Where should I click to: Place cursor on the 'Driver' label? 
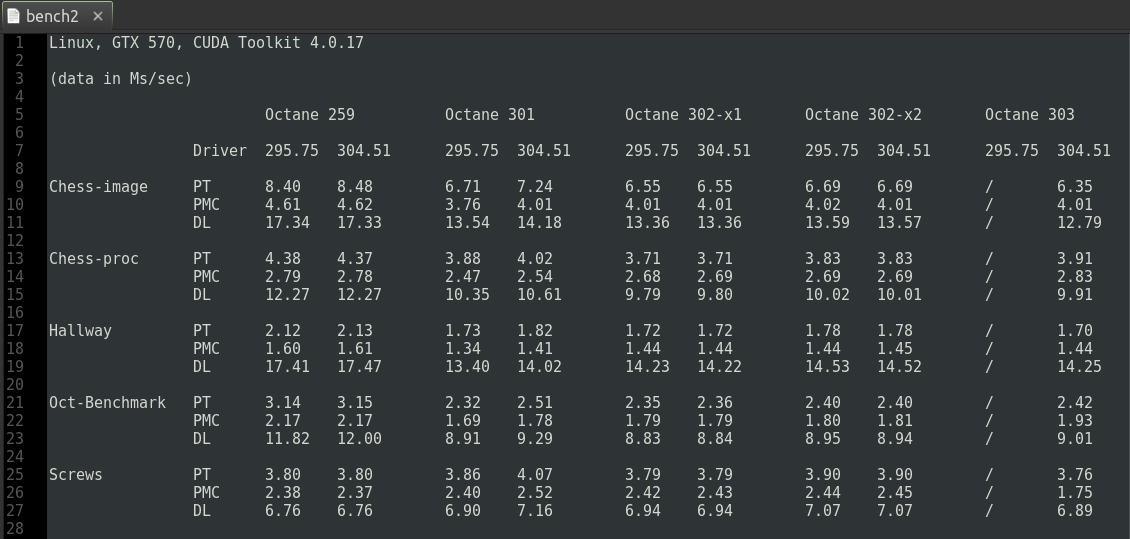219,151
